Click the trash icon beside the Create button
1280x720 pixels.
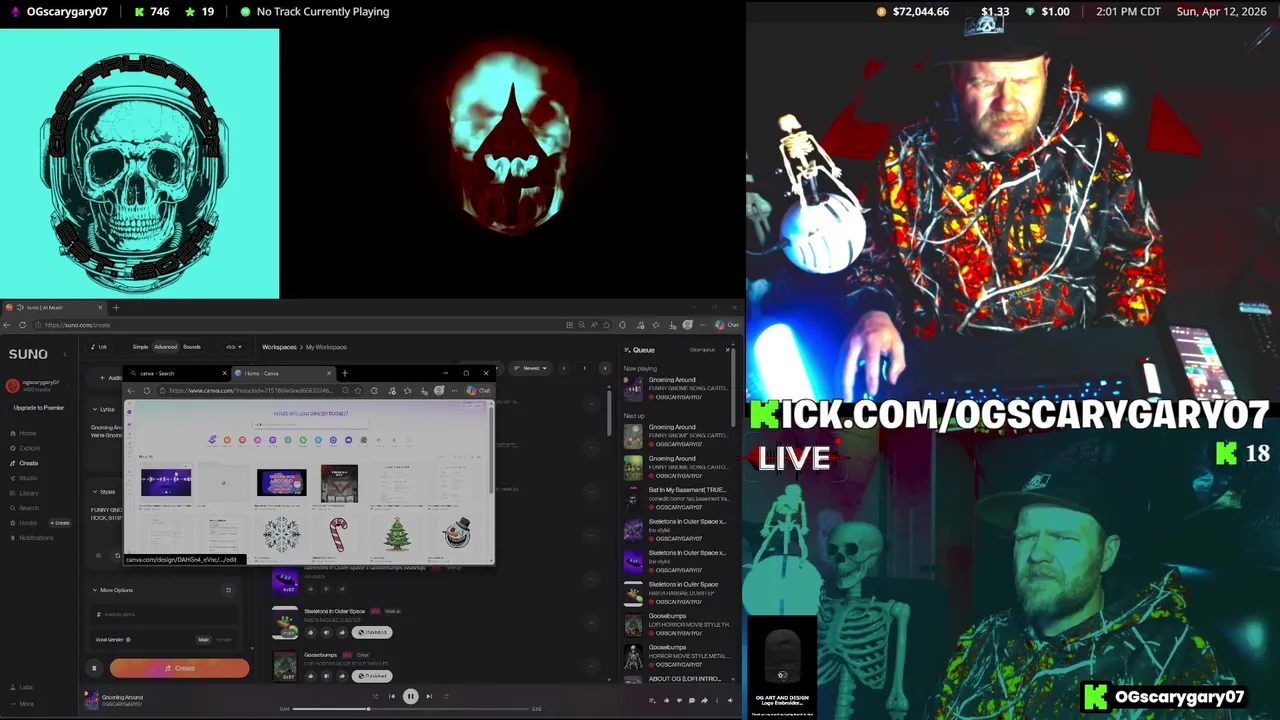(95, 668)
